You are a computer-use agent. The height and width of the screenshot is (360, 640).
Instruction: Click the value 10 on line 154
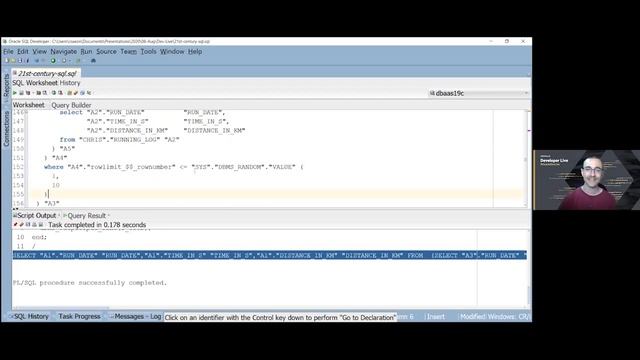click(x=56, y=185)
